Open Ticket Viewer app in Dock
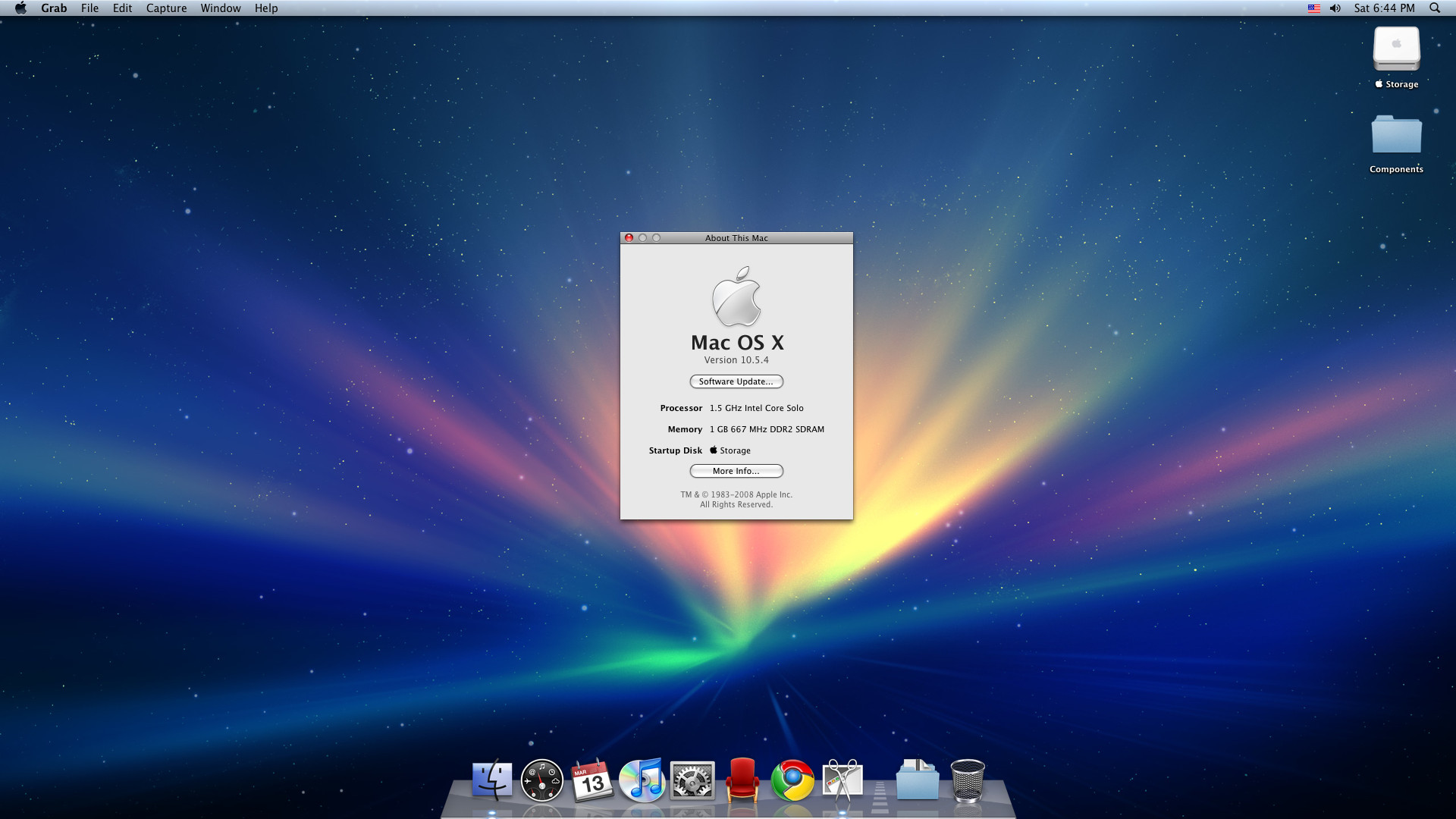Image resolution: width=1456 pixels, height=819 pixels. pyautogui.click(x=742, y=779)
